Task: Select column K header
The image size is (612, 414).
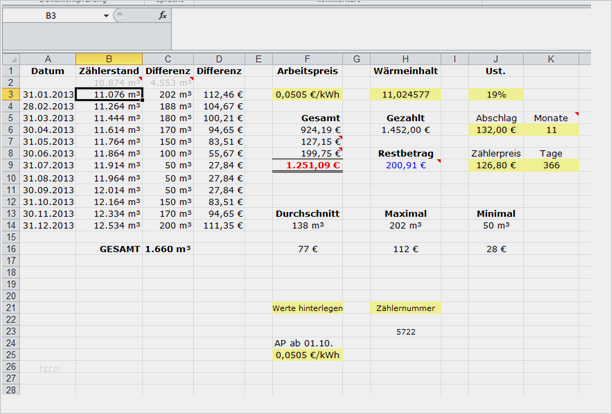Action: [551, 59]
